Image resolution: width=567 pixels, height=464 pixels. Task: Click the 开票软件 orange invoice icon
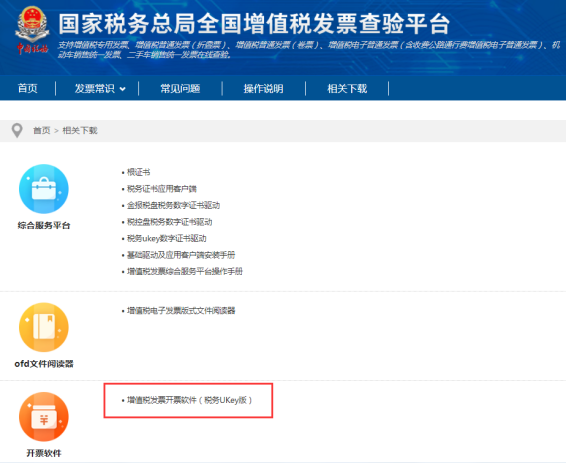tap(44, 417)
